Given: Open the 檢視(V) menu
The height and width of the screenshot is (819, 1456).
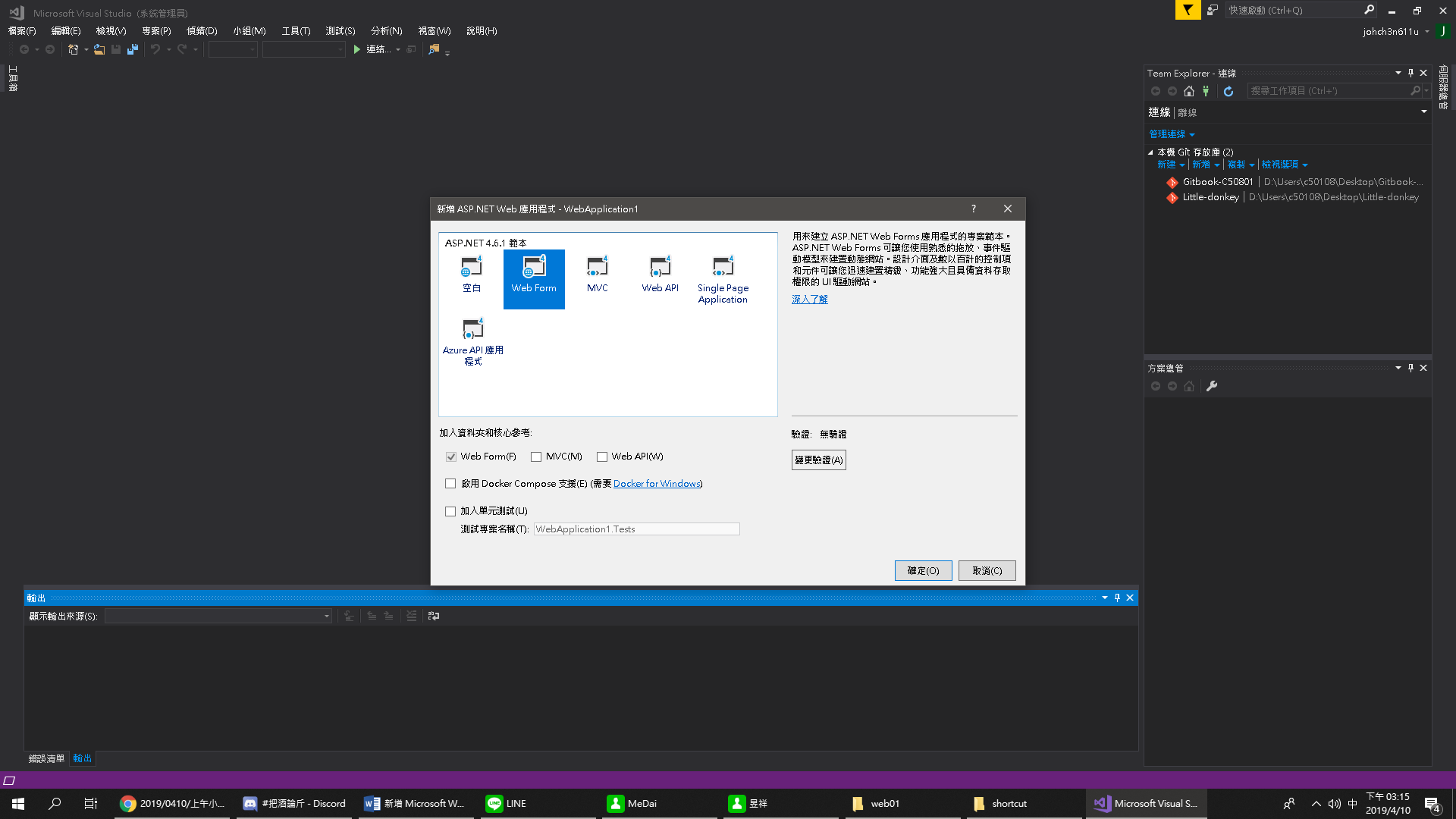Looking at the screenshot, I should (111, 31).
